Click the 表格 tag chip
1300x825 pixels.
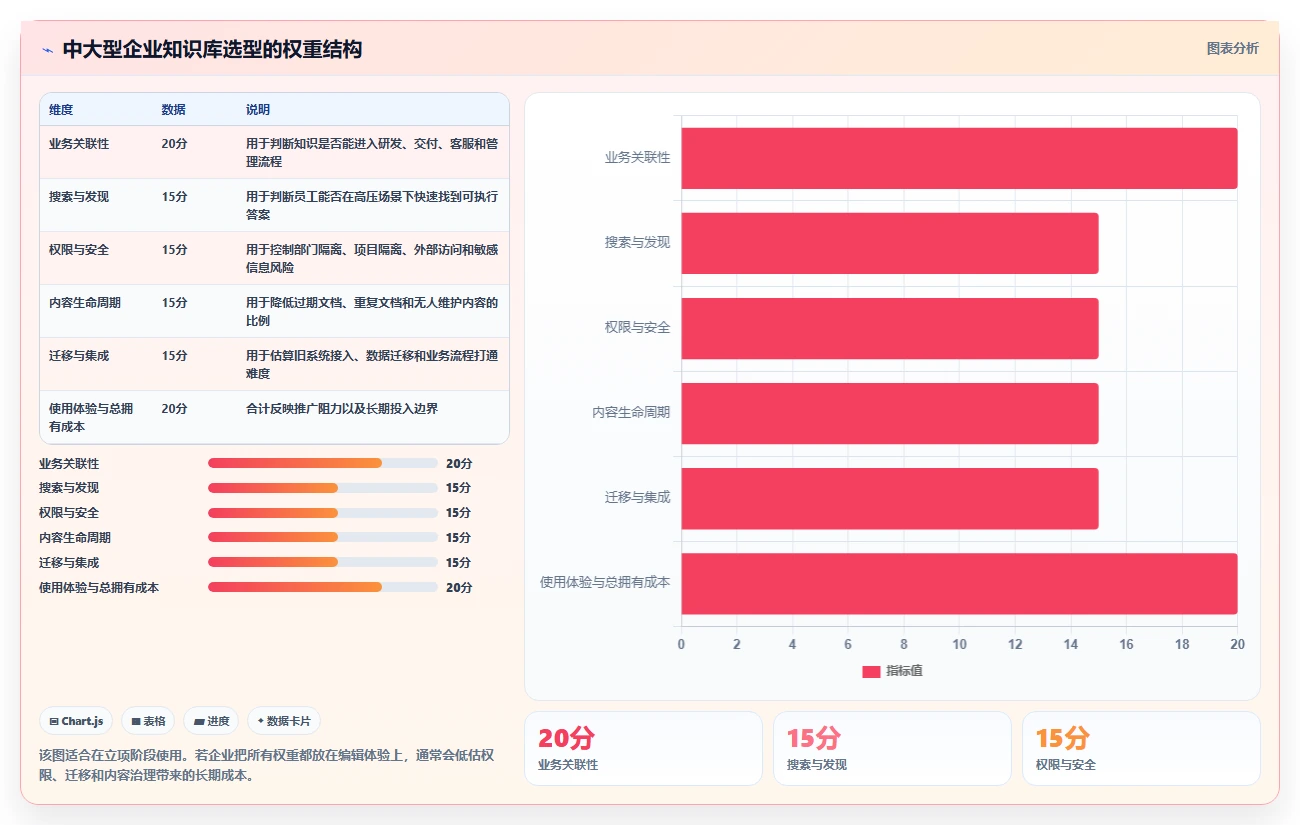pyautogui.click(x=148, y=721)
